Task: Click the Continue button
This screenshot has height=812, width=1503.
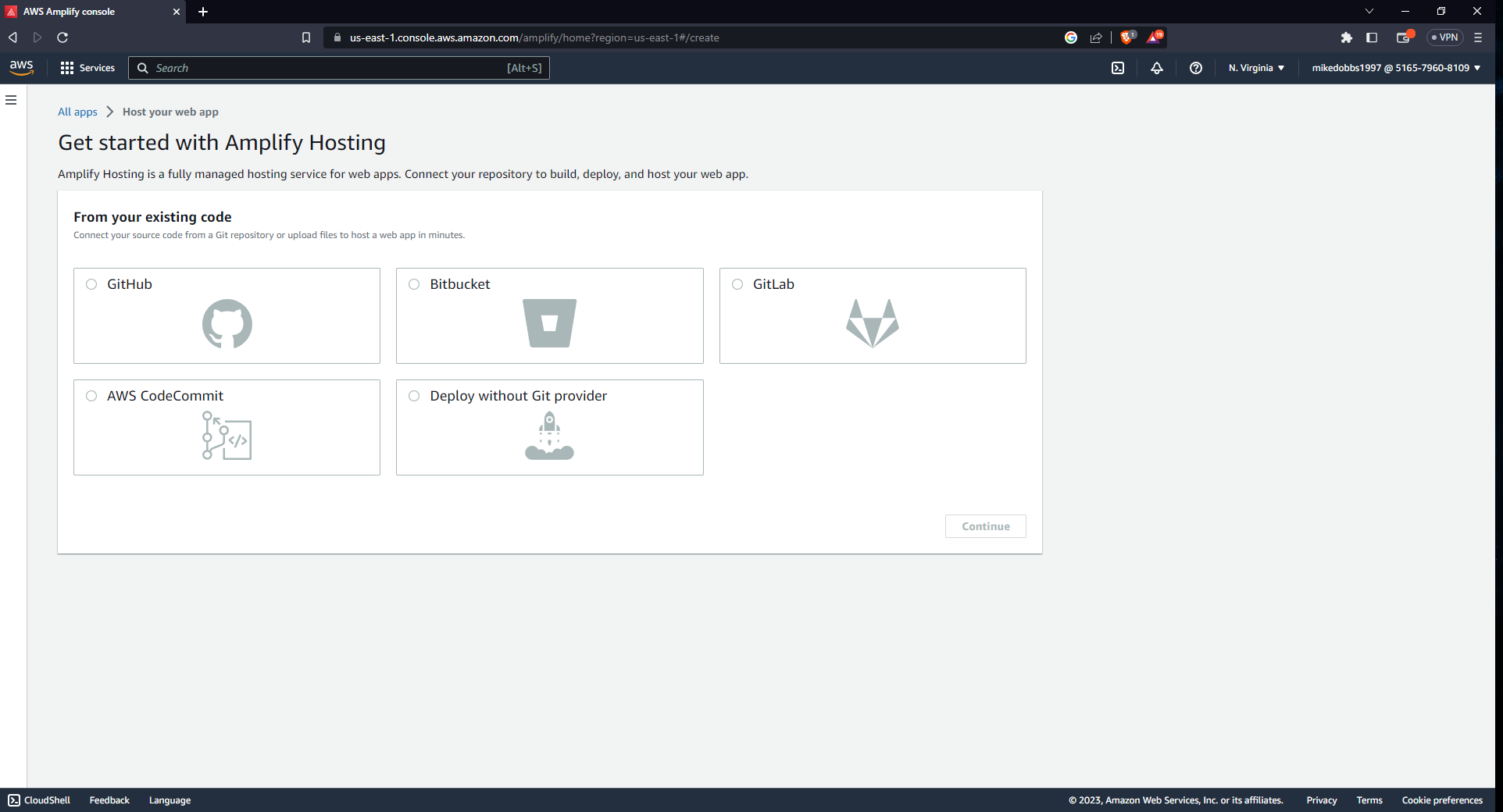Action: coord(985,526)
